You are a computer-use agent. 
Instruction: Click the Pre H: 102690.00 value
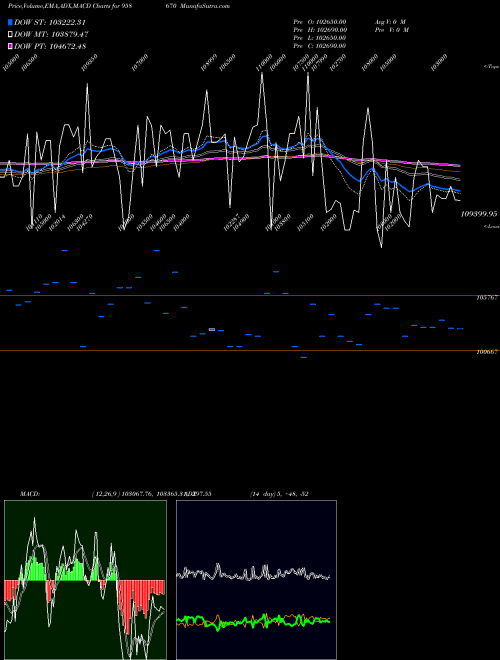click(x=320, y=30)
